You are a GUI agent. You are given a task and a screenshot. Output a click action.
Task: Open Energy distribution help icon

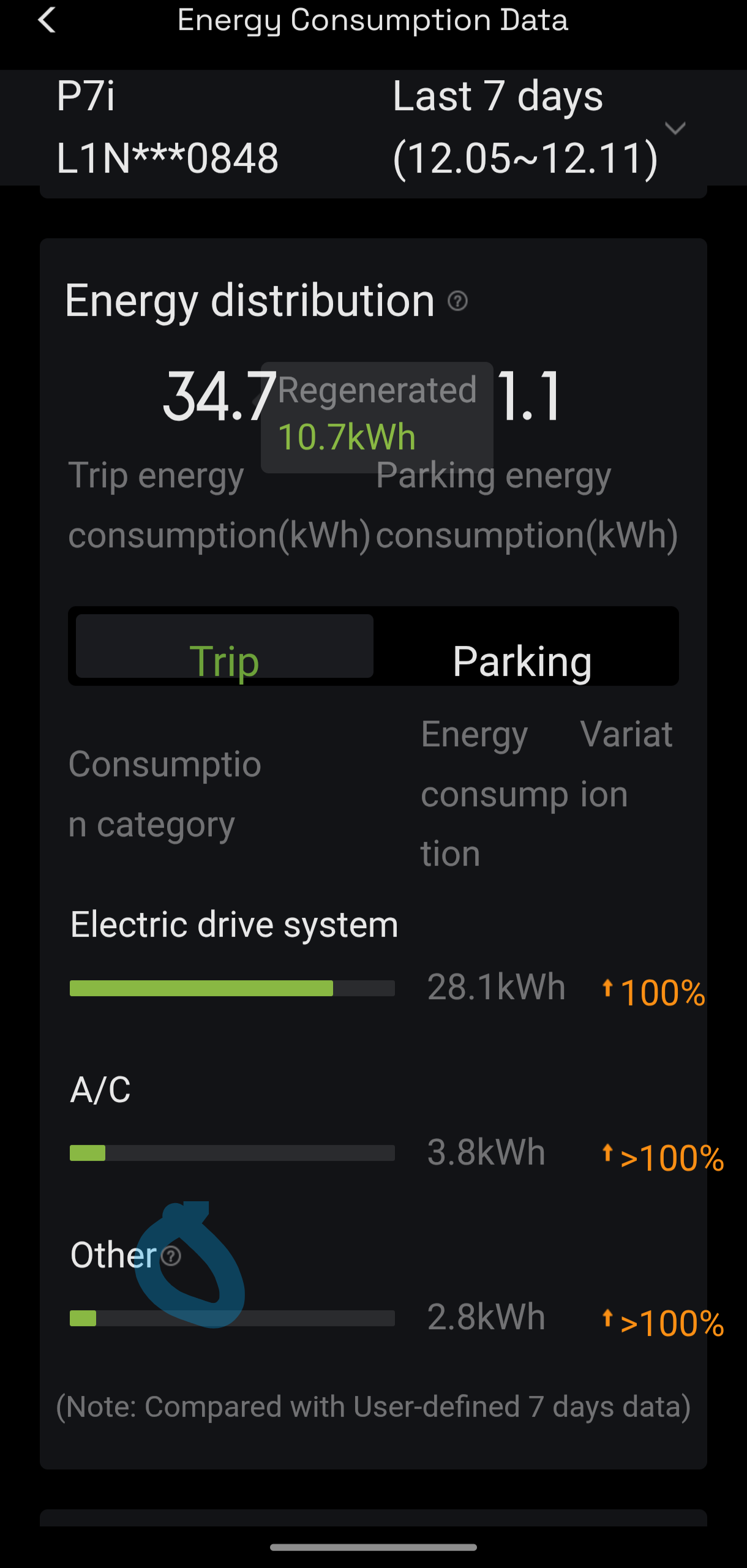[458, 301]
